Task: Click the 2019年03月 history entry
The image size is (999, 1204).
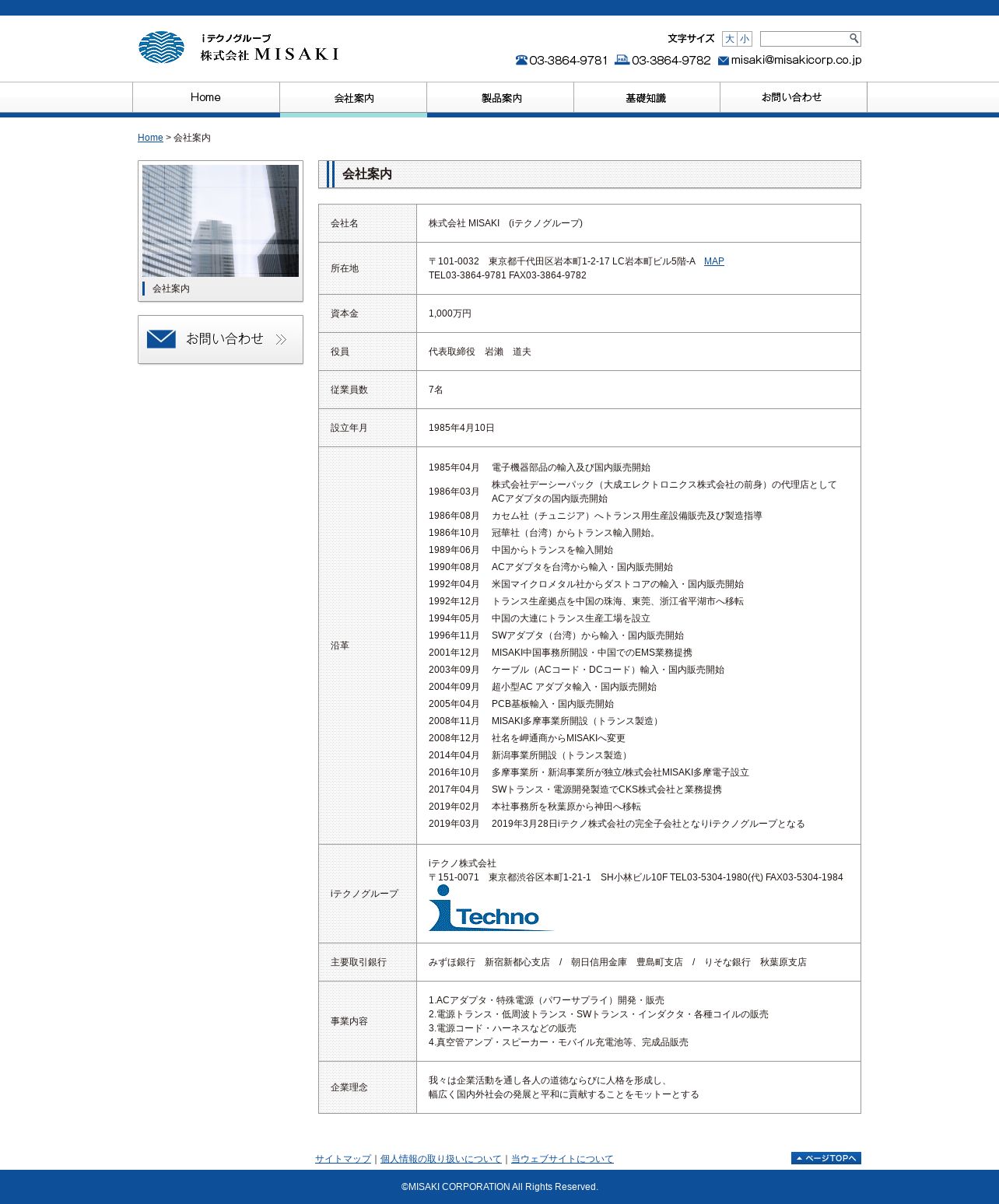Action: point(617,824)
